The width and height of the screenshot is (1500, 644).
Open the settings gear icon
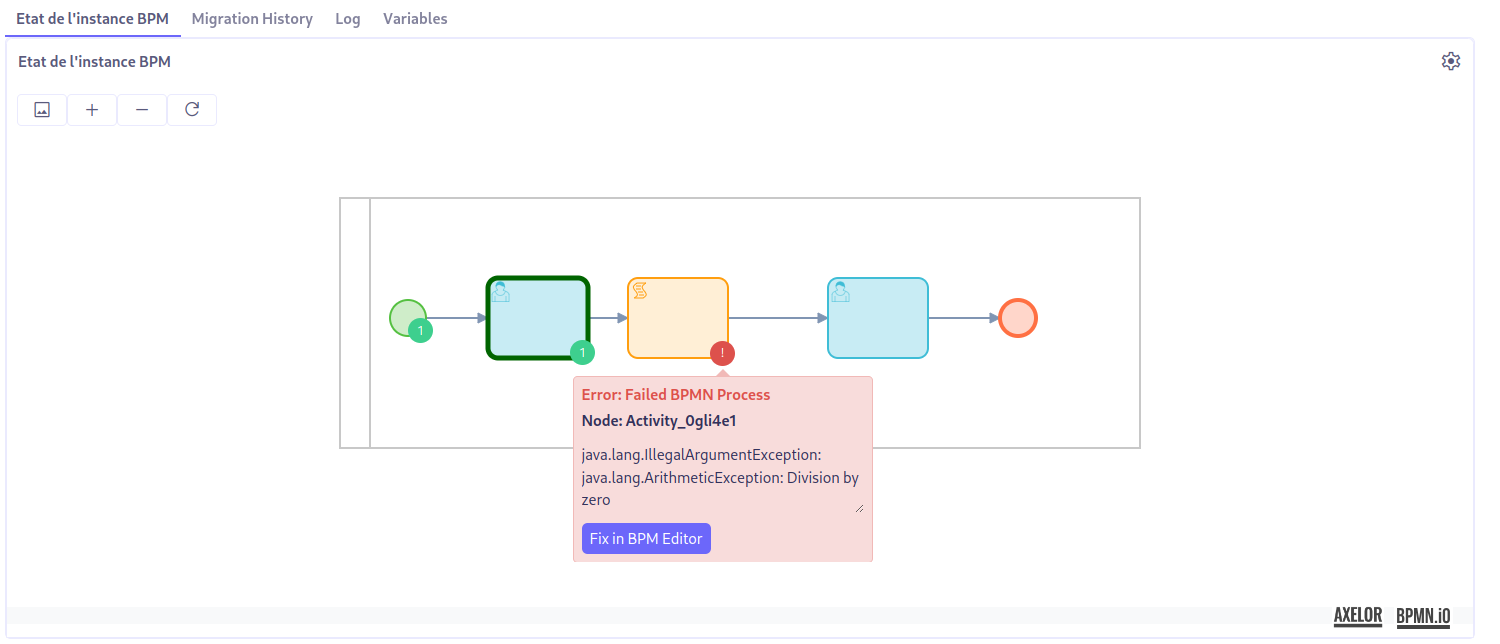[1451, 61]
